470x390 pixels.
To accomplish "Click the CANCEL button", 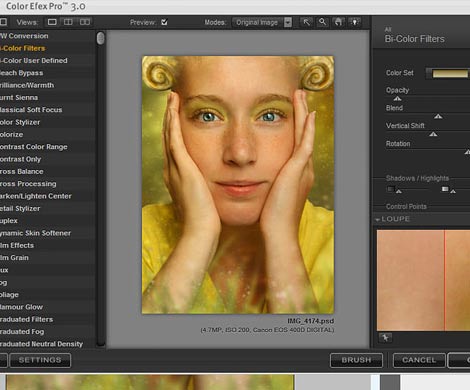I will 419,360.
